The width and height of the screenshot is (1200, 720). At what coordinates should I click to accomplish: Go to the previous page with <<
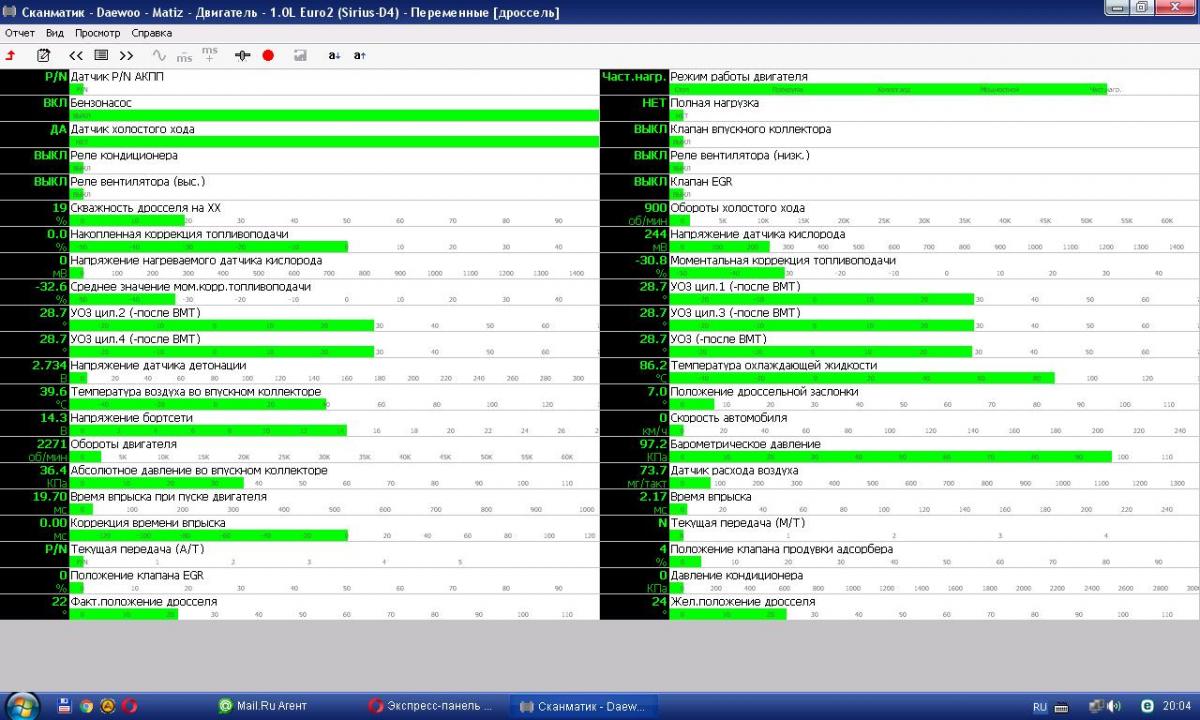pos(76,55)
